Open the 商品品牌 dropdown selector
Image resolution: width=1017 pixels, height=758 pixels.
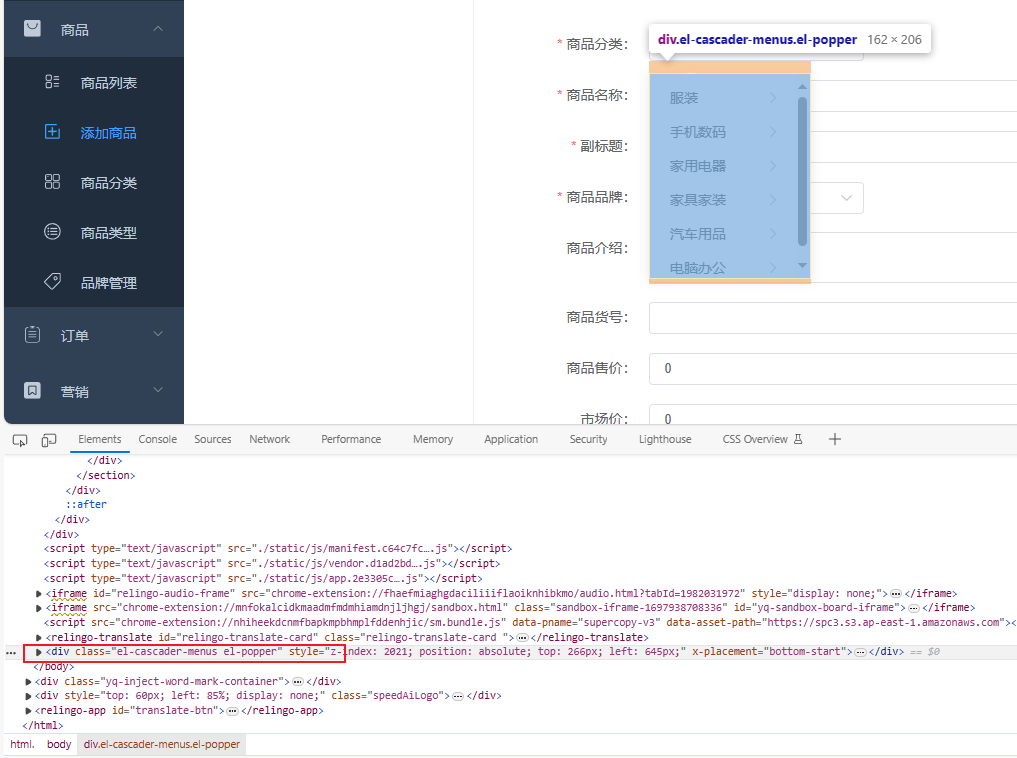point(843,198)
